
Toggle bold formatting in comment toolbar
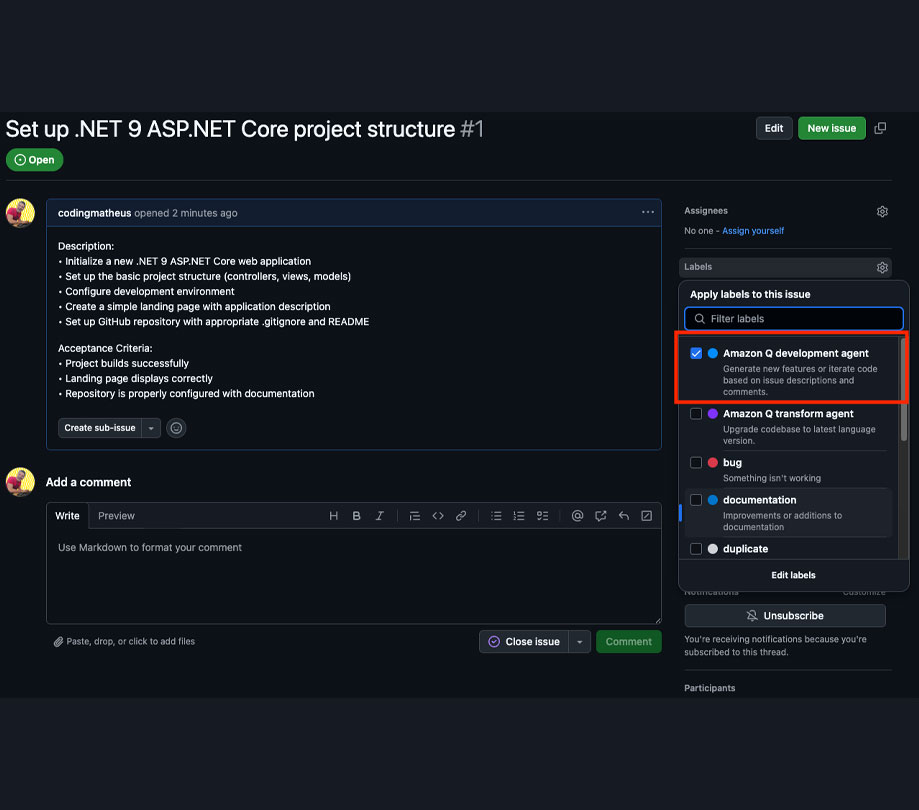tap(356, 516)
